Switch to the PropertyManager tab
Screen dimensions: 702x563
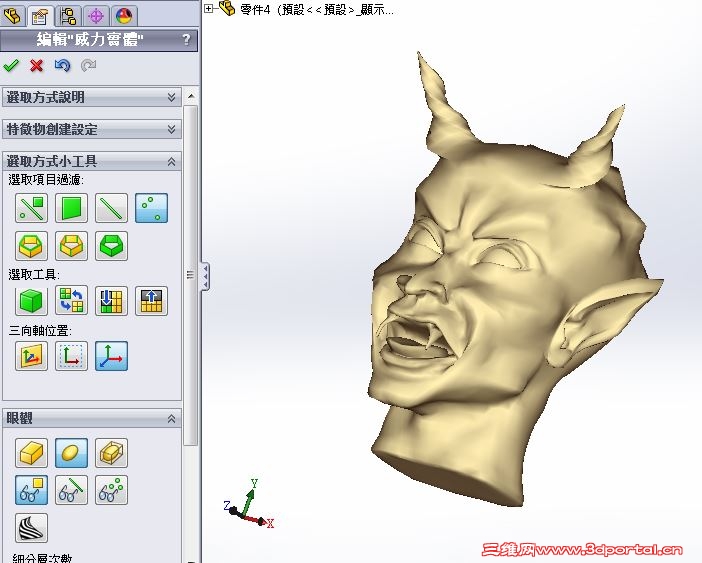coord(40,16)
